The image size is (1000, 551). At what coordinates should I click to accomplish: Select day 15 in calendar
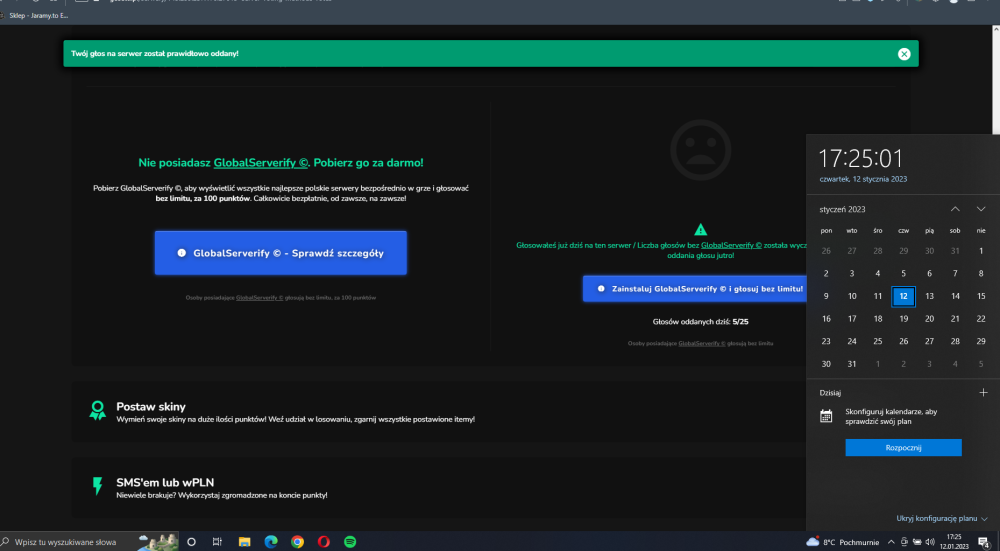click(981, 296)
